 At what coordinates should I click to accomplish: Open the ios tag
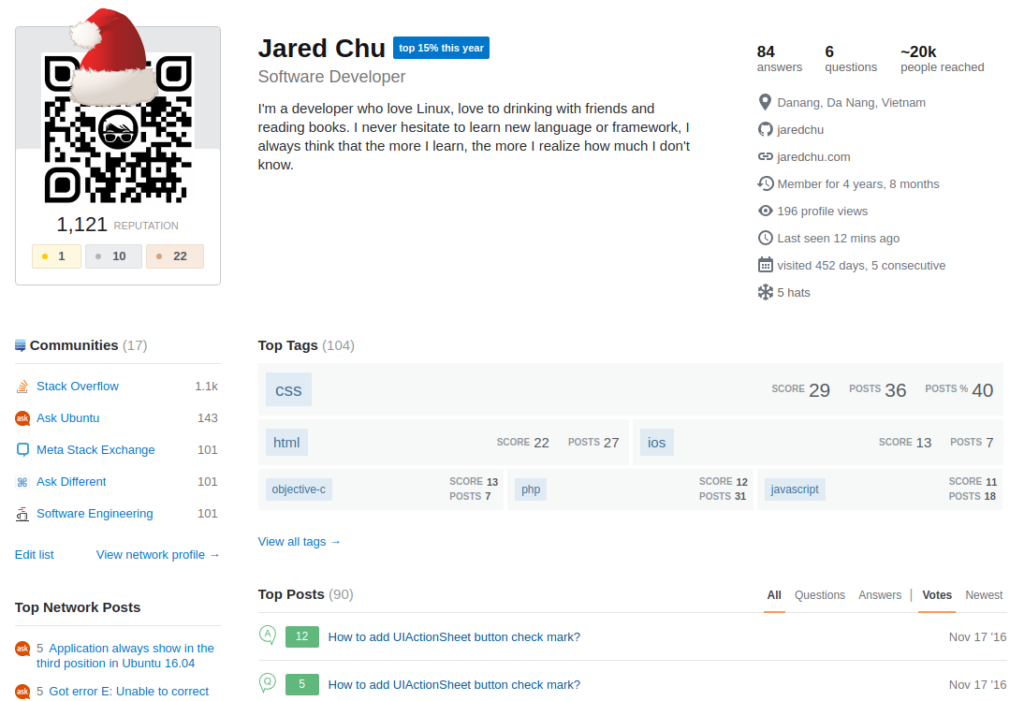[656, 443]
